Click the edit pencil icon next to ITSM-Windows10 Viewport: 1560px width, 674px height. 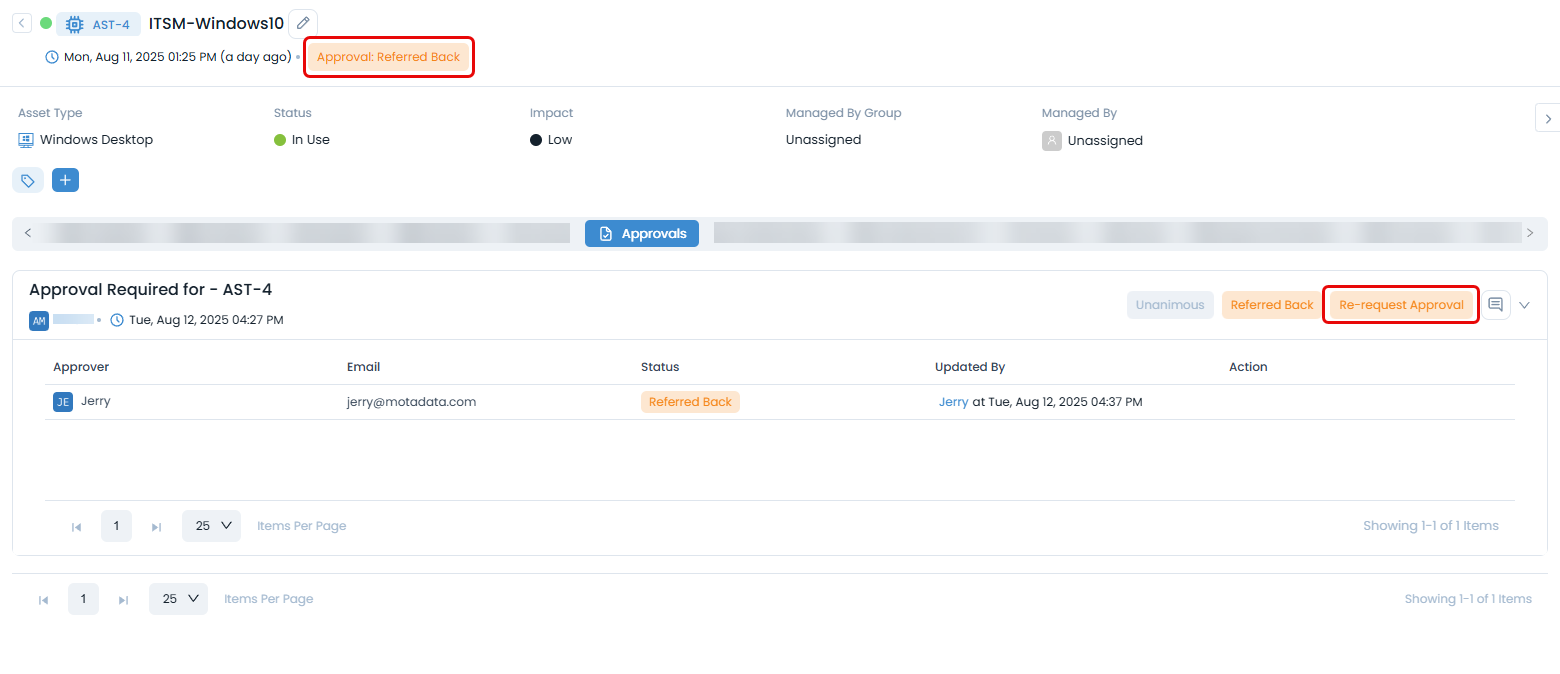[x=302, y=22]
